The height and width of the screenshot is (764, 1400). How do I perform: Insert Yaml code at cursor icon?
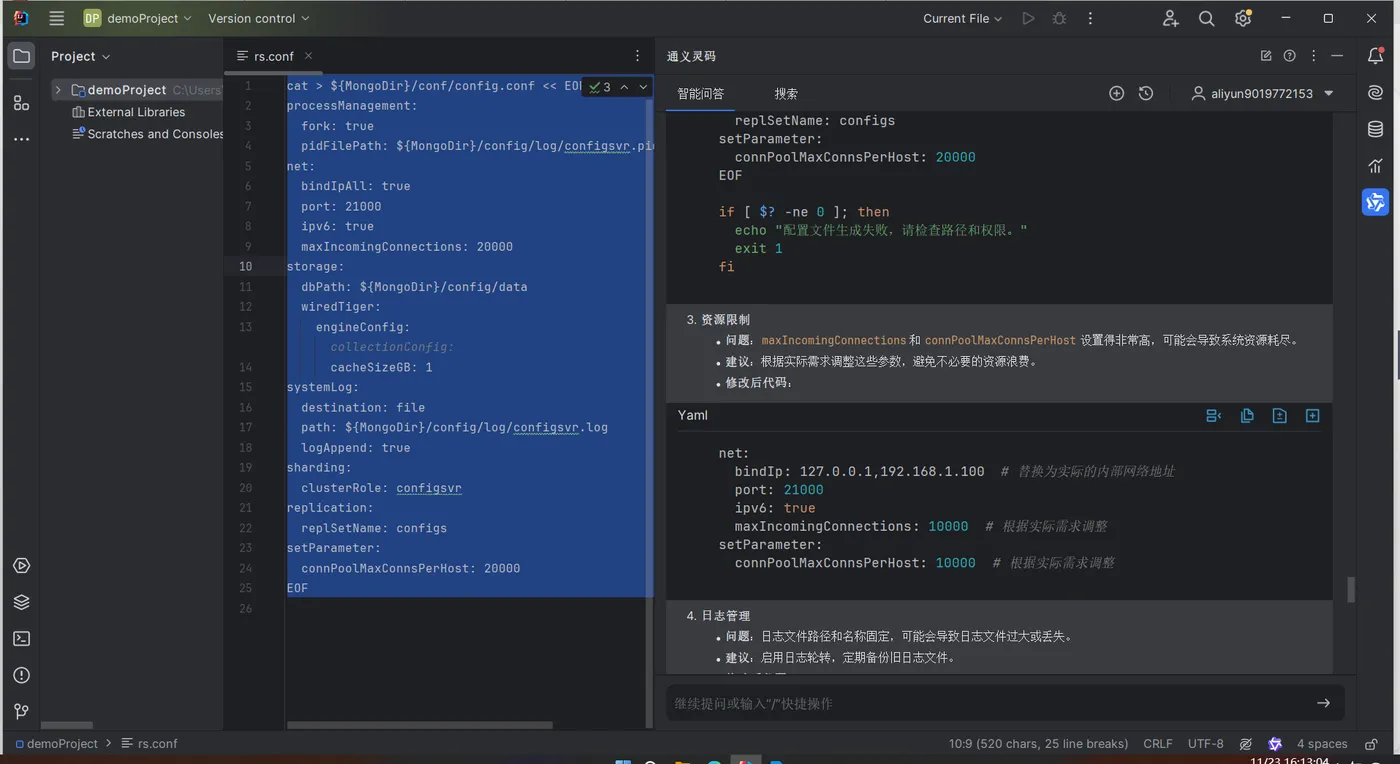pyautogui.click(x=1214, y=415)
